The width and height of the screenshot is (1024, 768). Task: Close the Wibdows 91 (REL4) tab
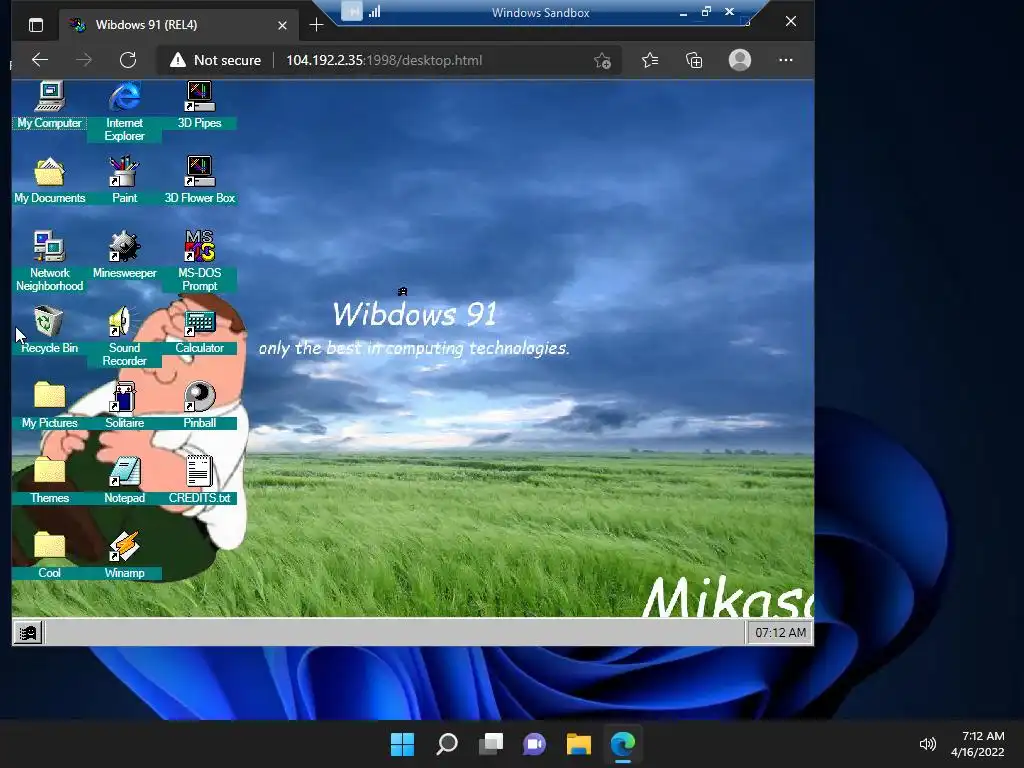click(x=282, y=25)
